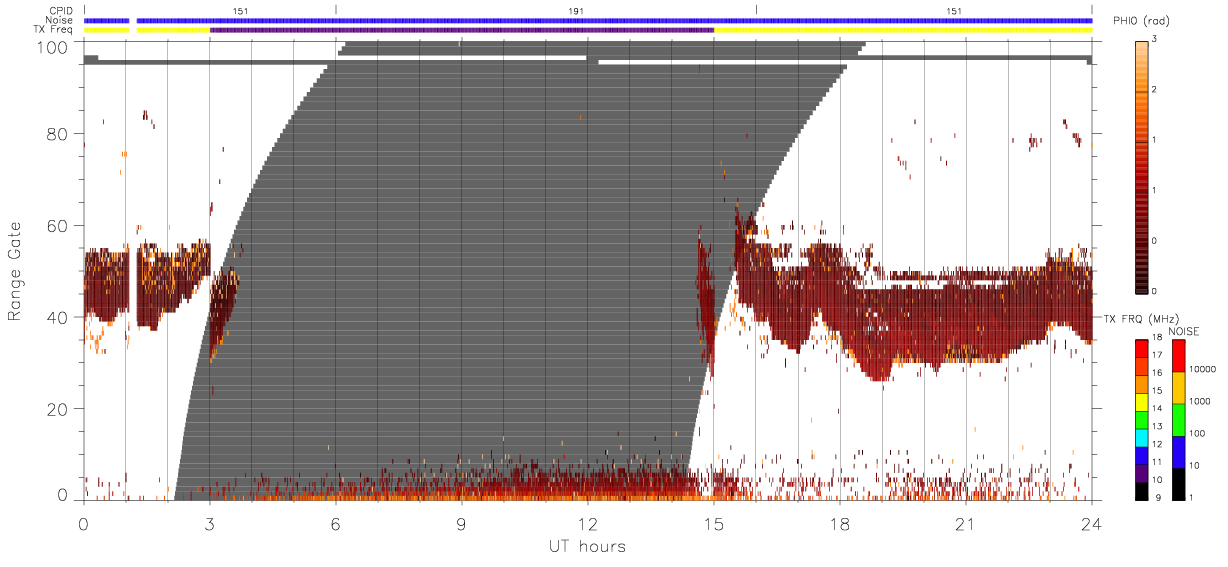This screenshot has height=567, width=1228.
Task: Click the 100 label in NOISE legend
Action: tap(1196, 433)
